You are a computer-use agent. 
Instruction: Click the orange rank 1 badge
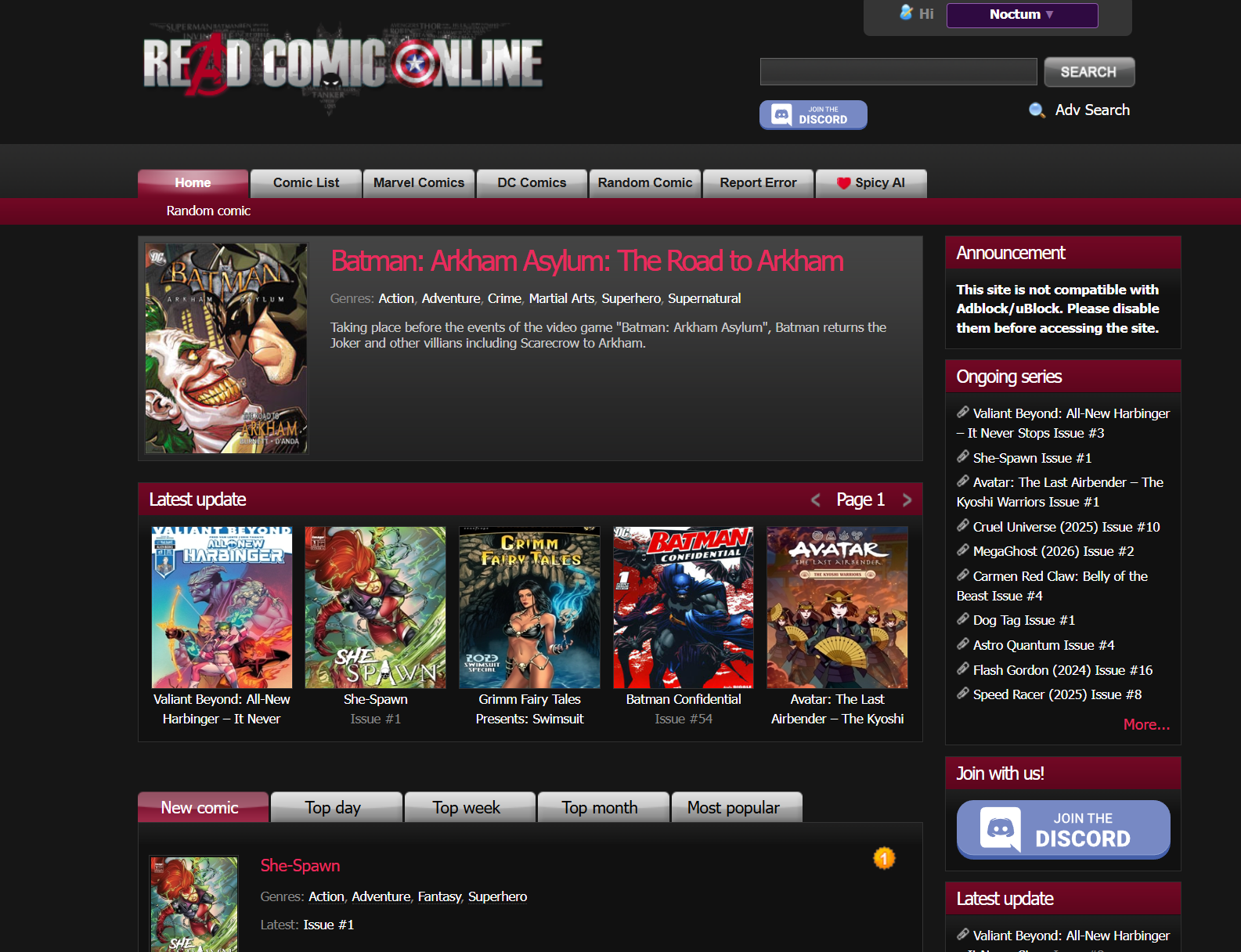coord(884,858)
